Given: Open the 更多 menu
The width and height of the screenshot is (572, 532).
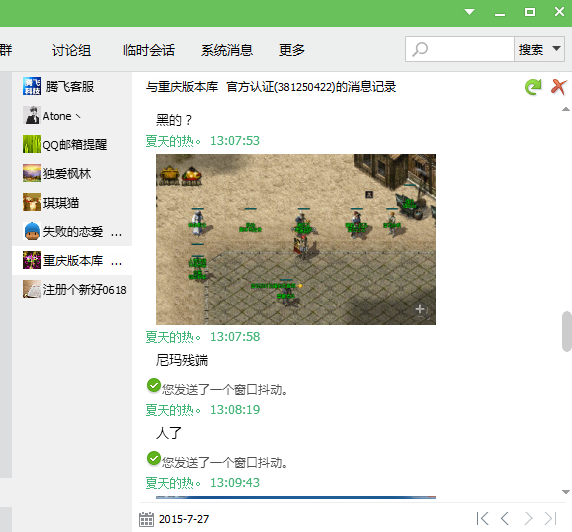Looking at the screenshot, I should (291, 50).
